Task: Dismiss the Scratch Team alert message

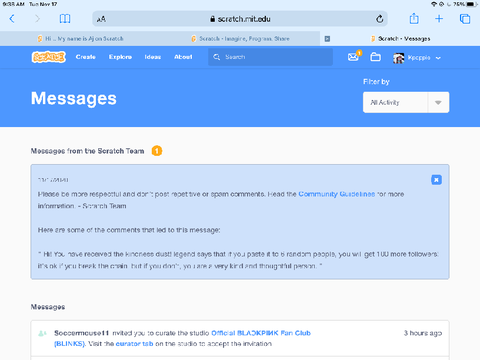Action: point(436,180)
